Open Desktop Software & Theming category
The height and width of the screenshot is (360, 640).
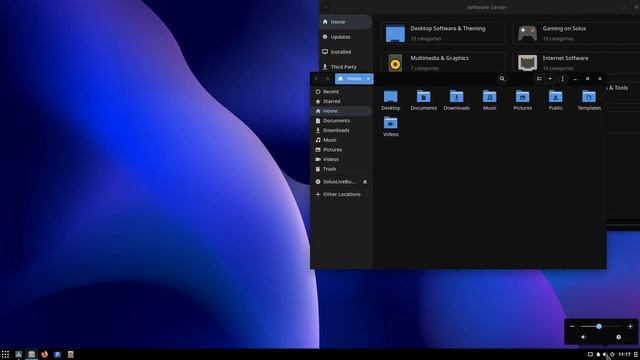pyautogui.click(x=442, y=33)
